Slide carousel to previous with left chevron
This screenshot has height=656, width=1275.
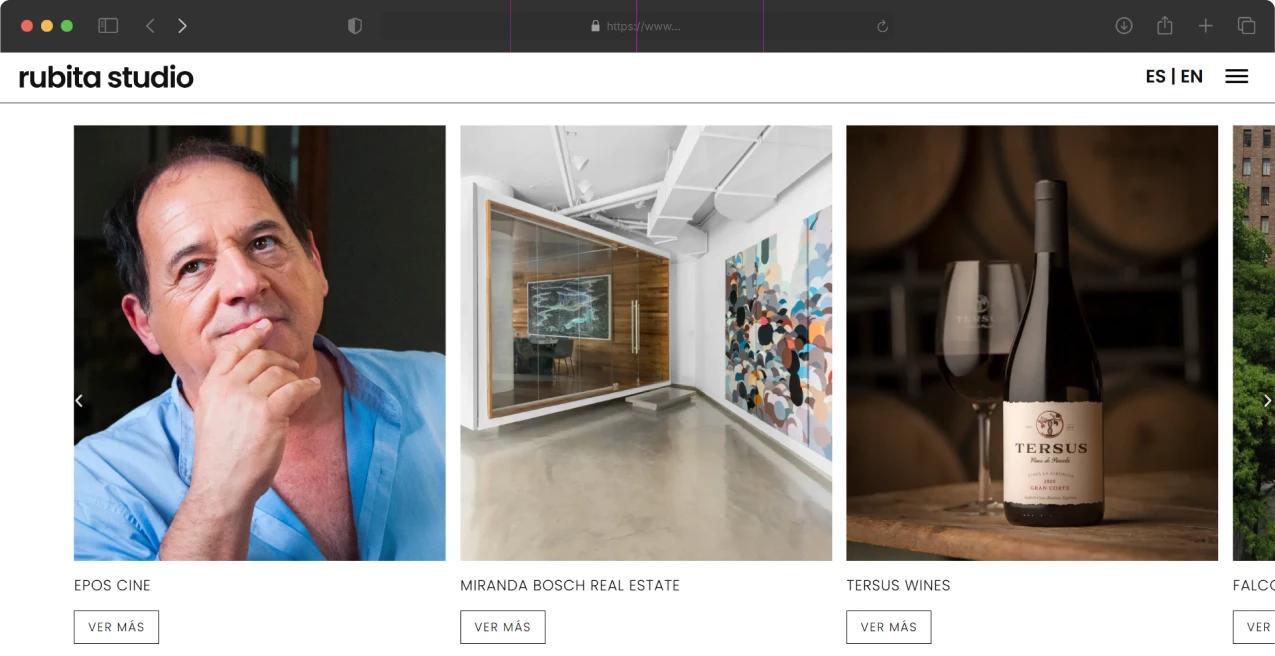pos(79,401)
